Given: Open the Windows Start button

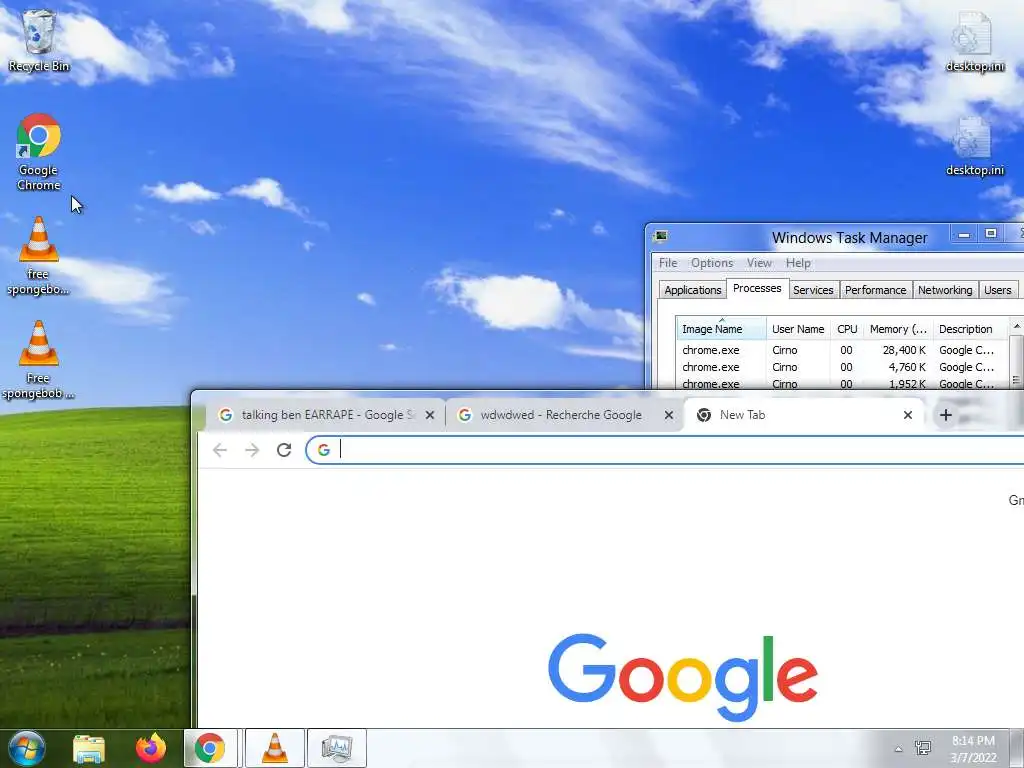Looking at the screenshot, I should click(x=26, y=748).
